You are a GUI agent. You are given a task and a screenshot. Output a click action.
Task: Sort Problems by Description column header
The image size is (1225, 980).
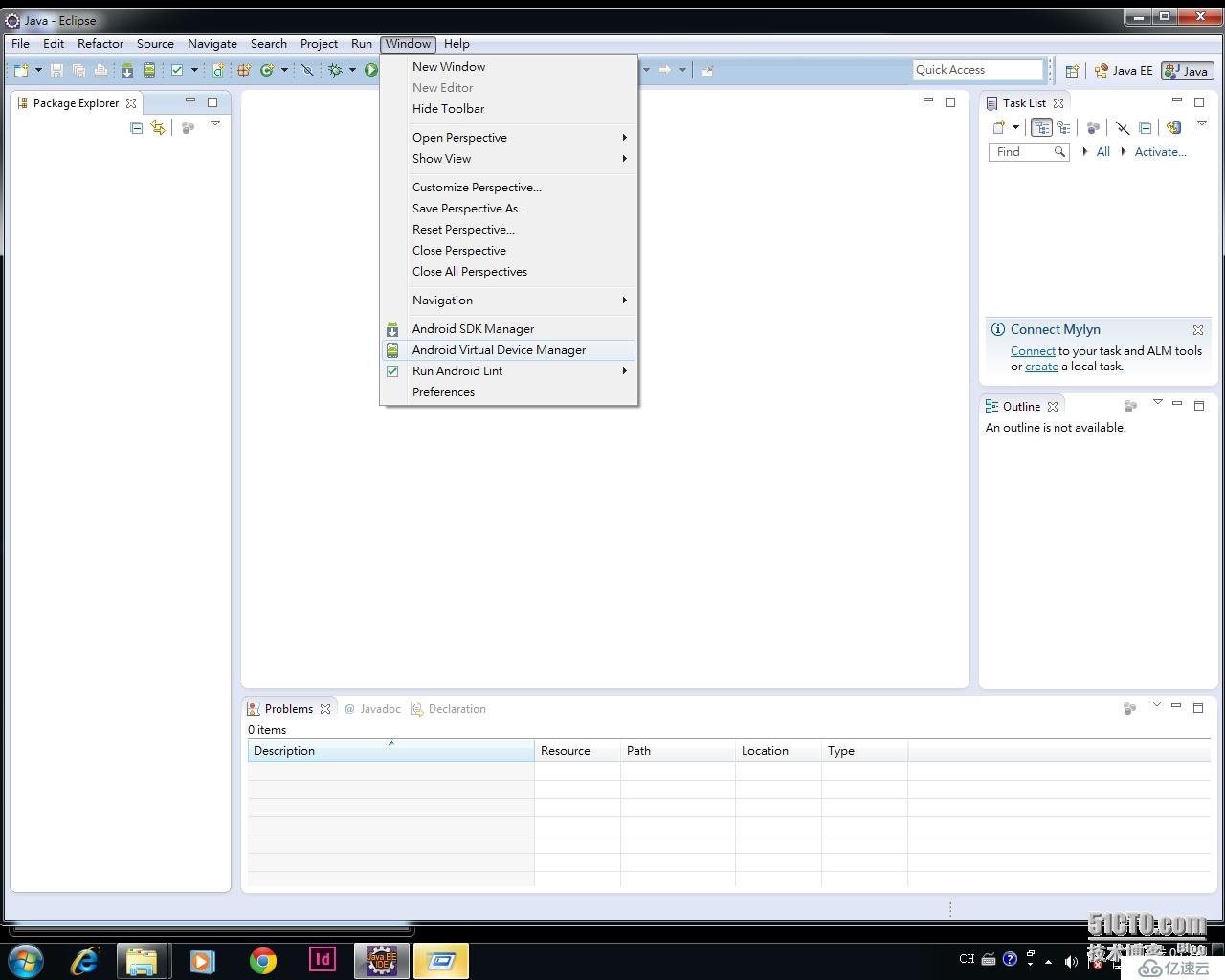coord(390,751)
